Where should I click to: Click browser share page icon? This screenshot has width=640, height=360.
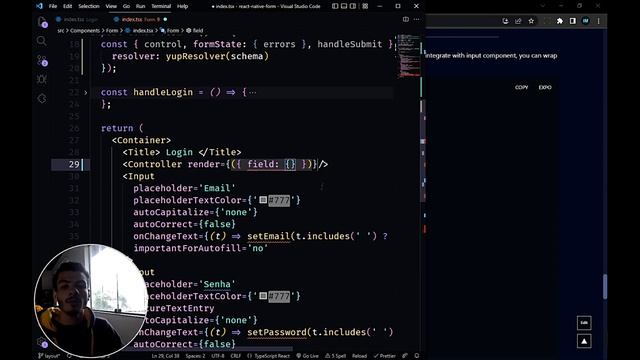tap(518, 21)
